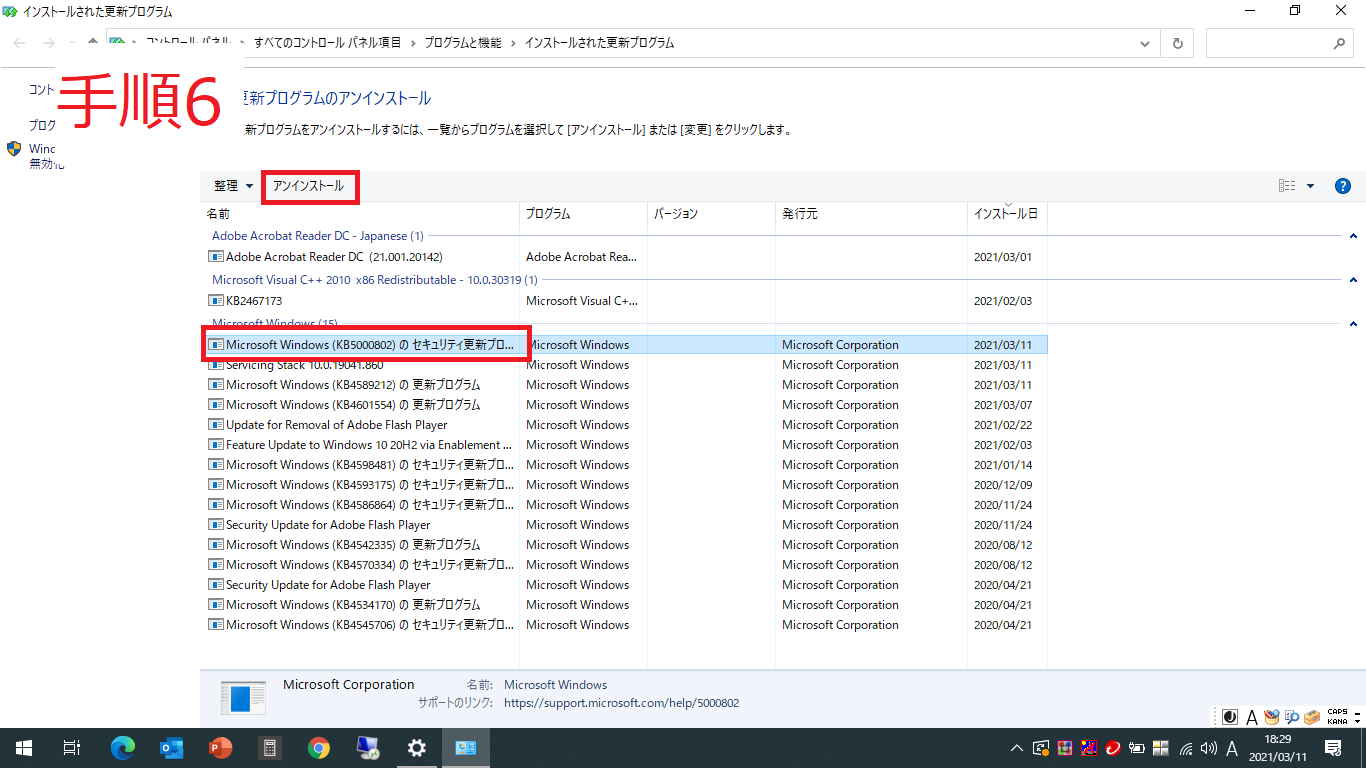Click the forward navigation arrow
This screenshot has width=1366, height=768.
click(48, 43)
